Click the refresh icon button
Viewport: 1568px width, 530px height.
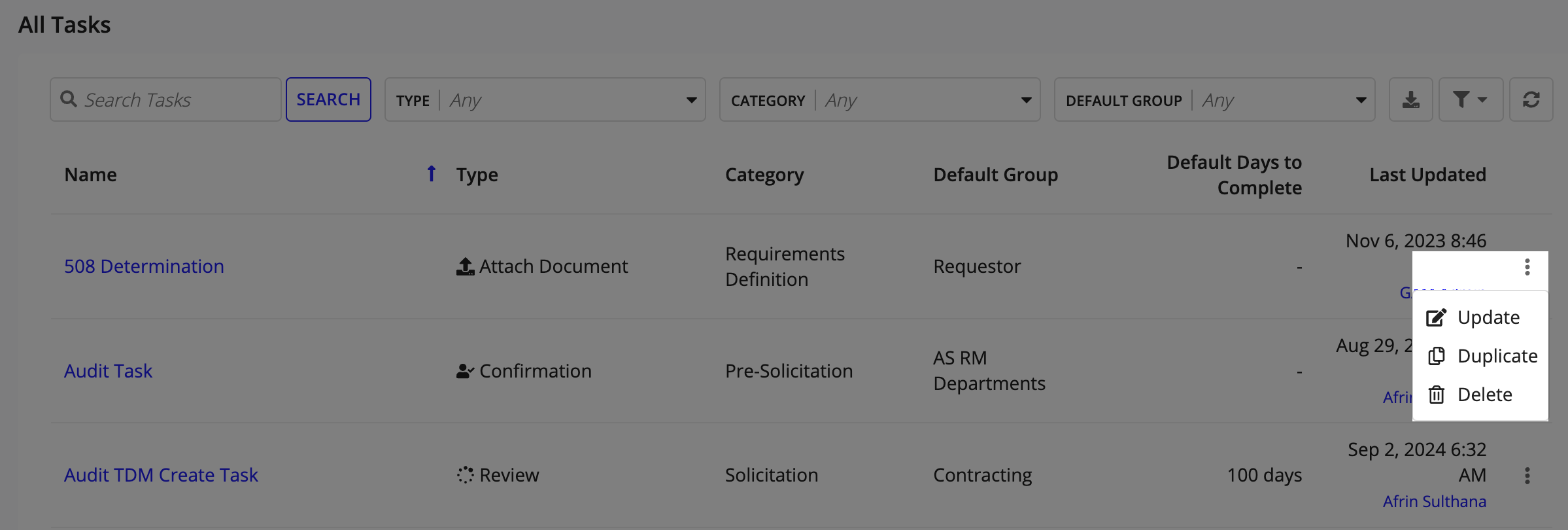pyautogui.click(x=1531, y=99)
